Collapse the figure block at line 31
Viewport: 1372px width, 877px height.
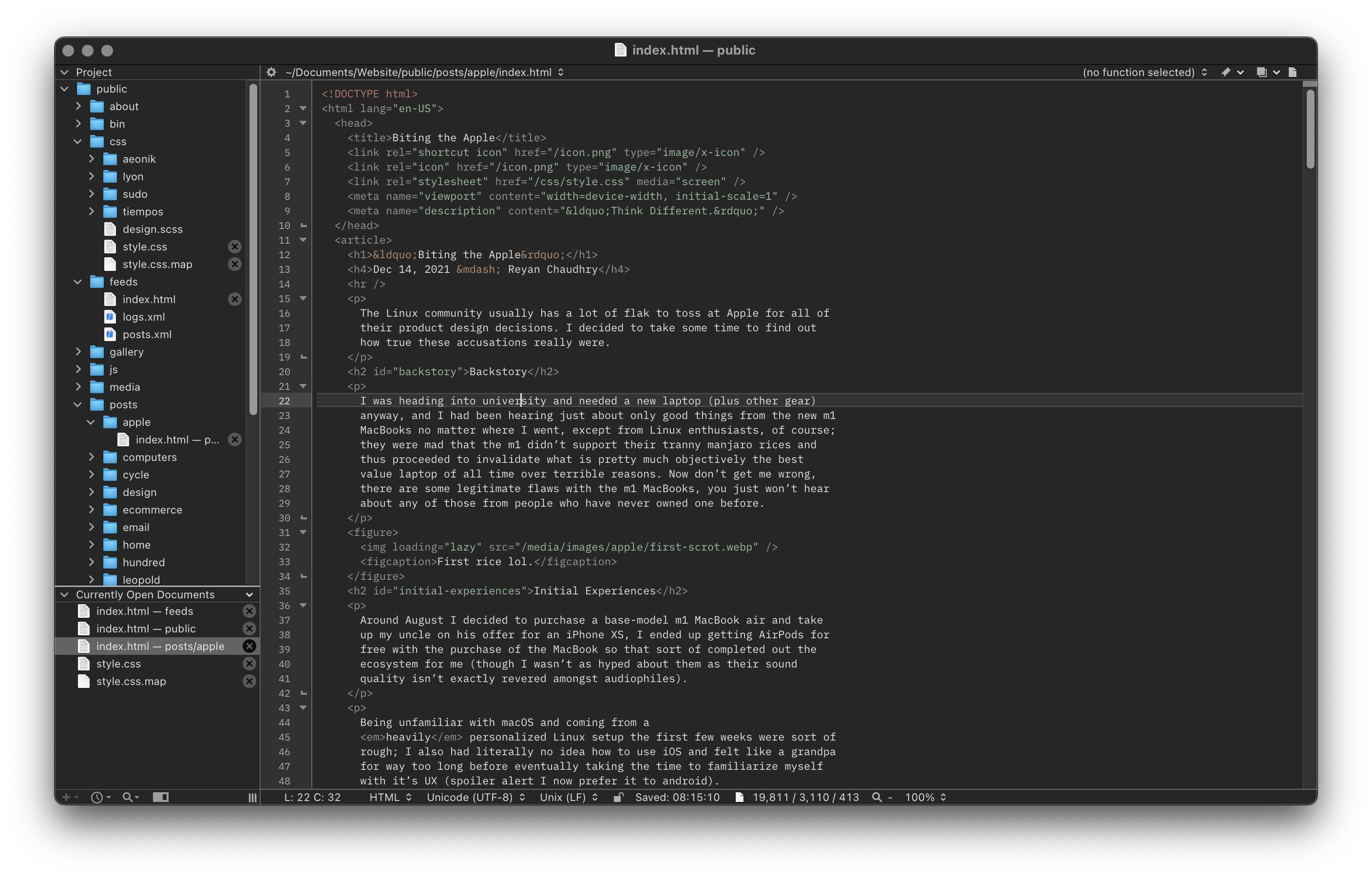[x=303, y=532]
